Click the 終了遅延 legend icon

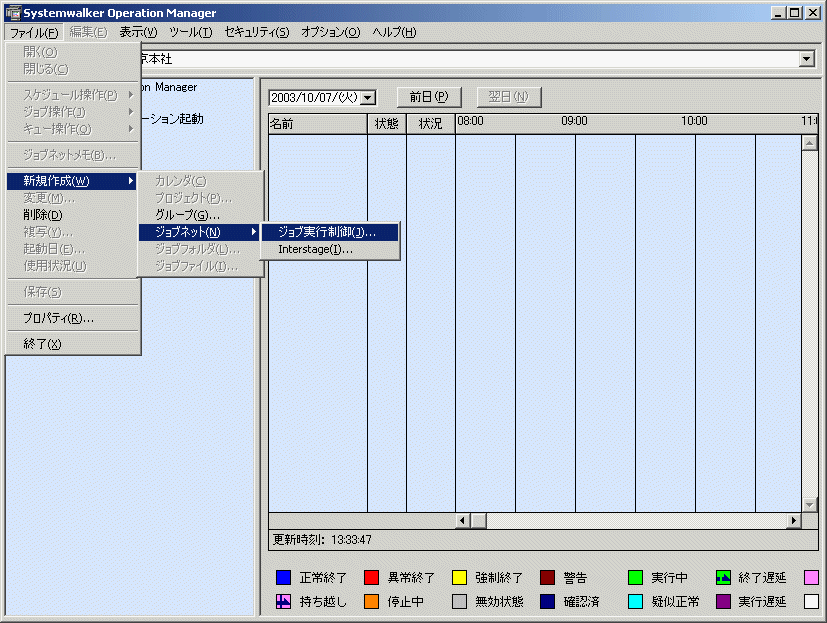724,578
